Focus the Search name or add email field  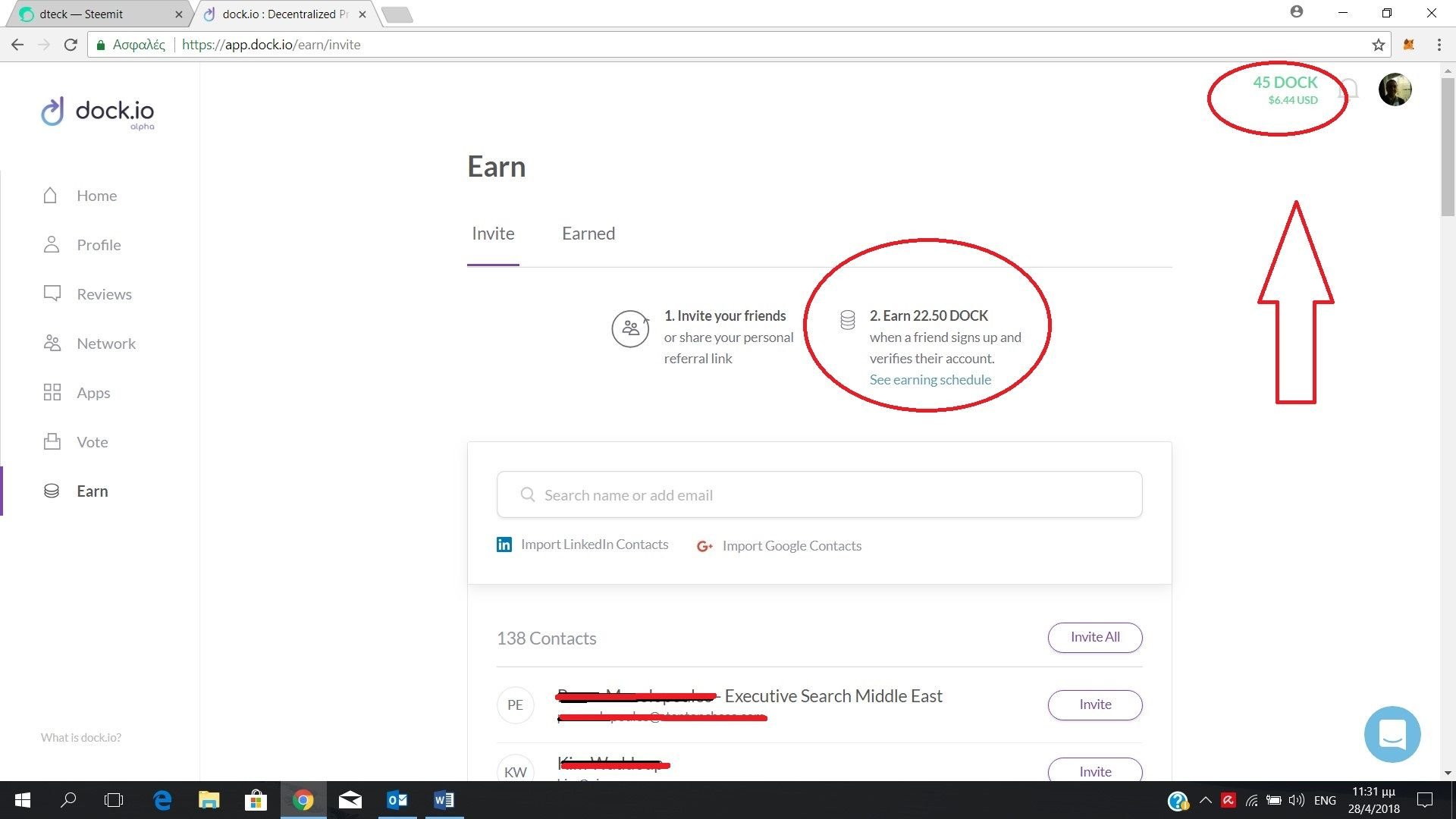pos(819,494)
